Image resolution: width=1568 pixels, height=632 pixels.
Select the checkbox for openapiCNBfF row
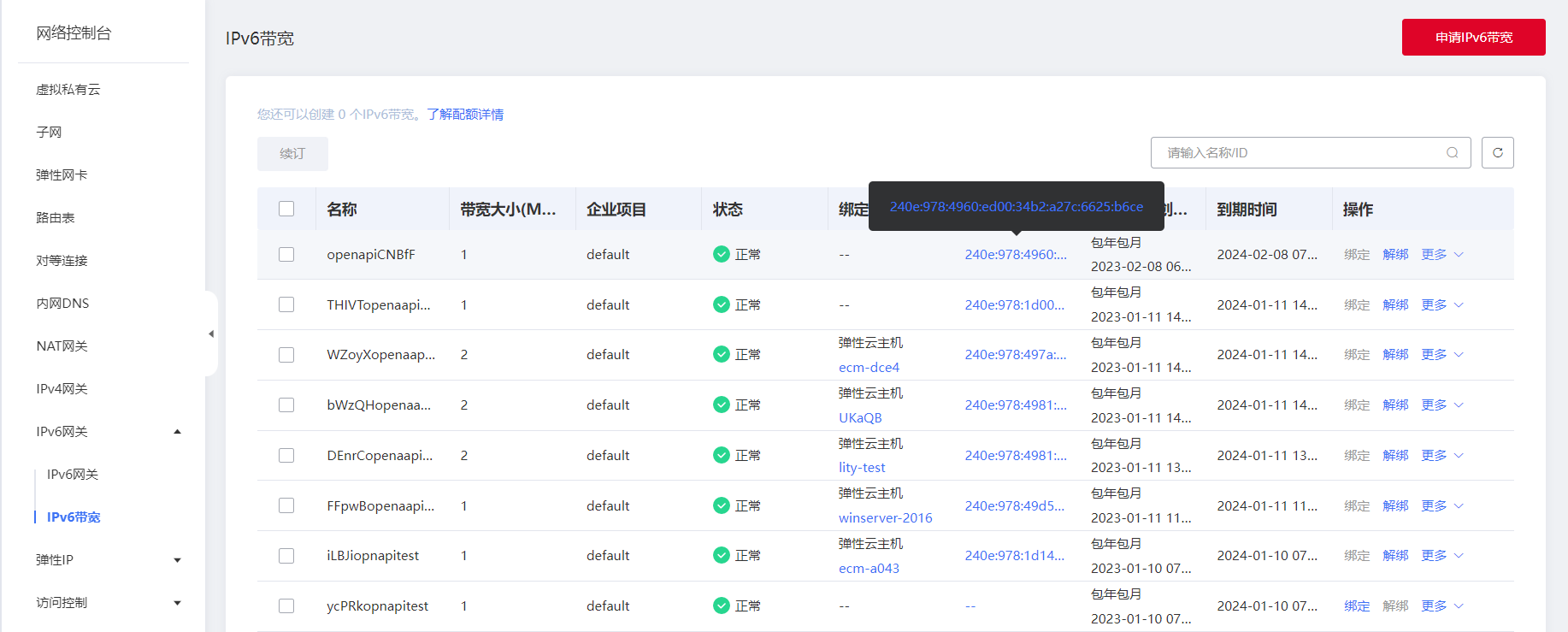click(286, 255)
